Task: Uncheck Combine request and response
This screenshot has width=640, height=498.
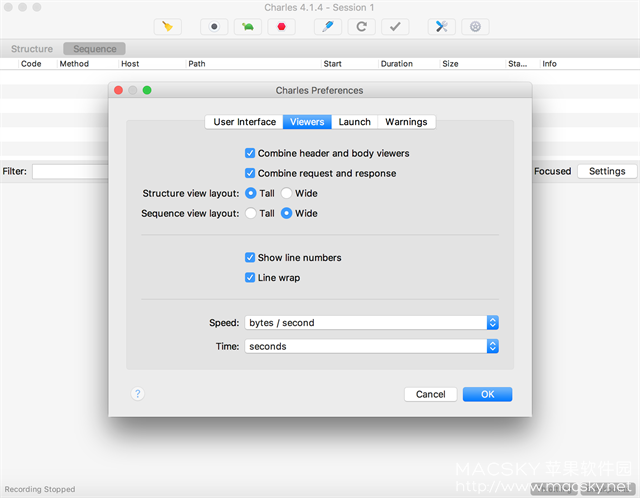Action: [250, 173]
